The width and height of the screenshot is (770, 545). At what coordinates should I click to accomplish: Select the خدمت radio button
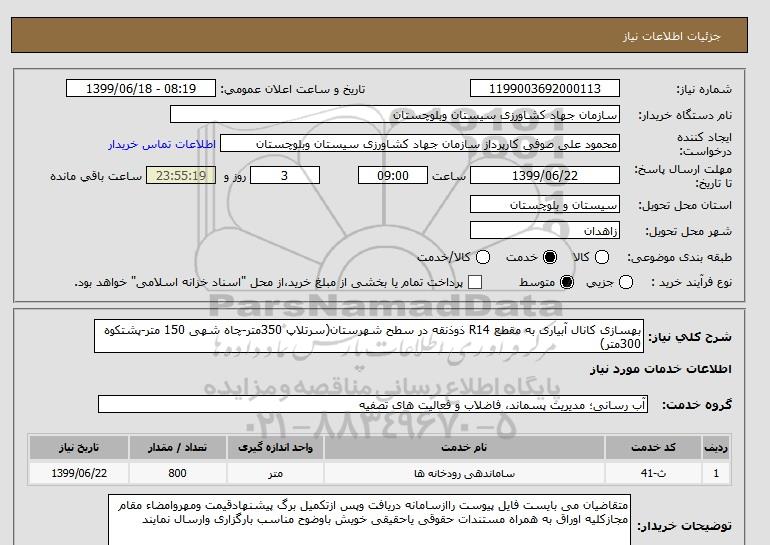550,257
